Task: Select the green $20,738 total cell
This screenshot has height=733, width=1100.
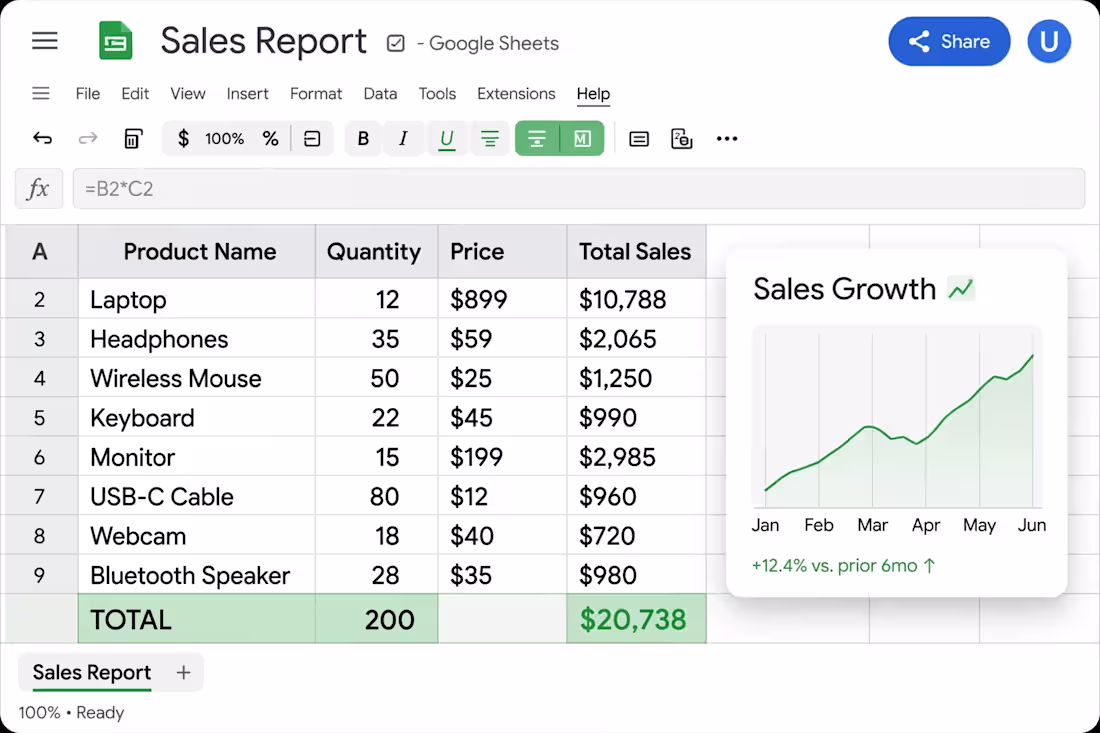Action: 636,619
